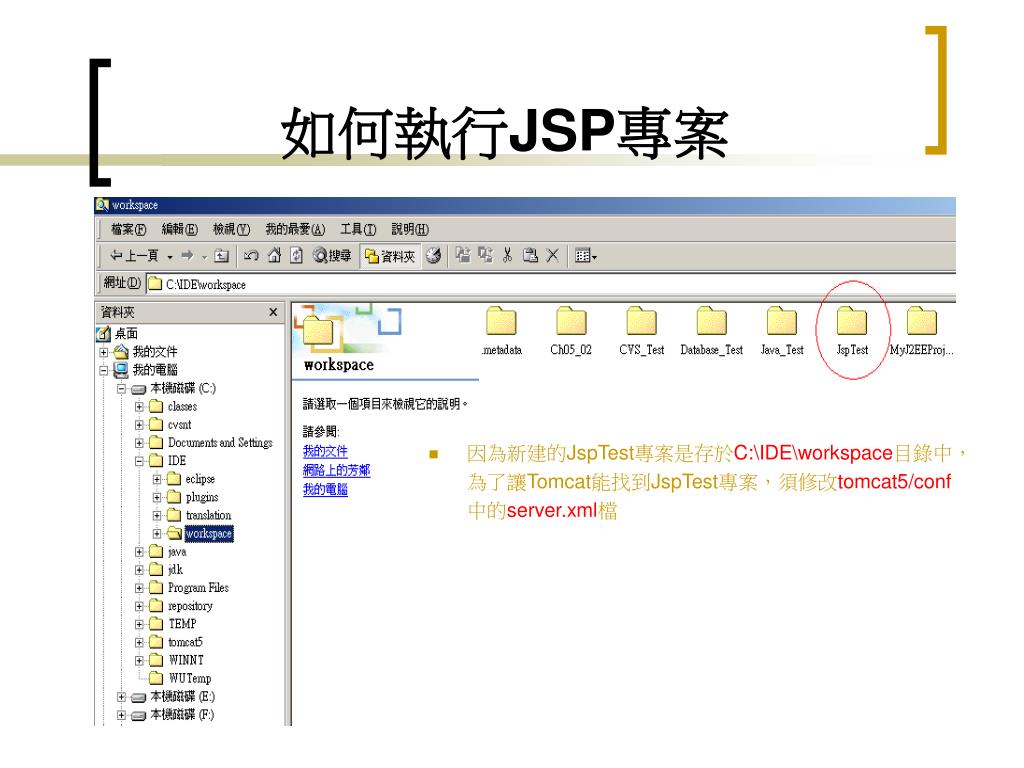Screen dimensions: 1024x768
Task: Click the Move To toolbar icon
Action: [x=463, y=255]
